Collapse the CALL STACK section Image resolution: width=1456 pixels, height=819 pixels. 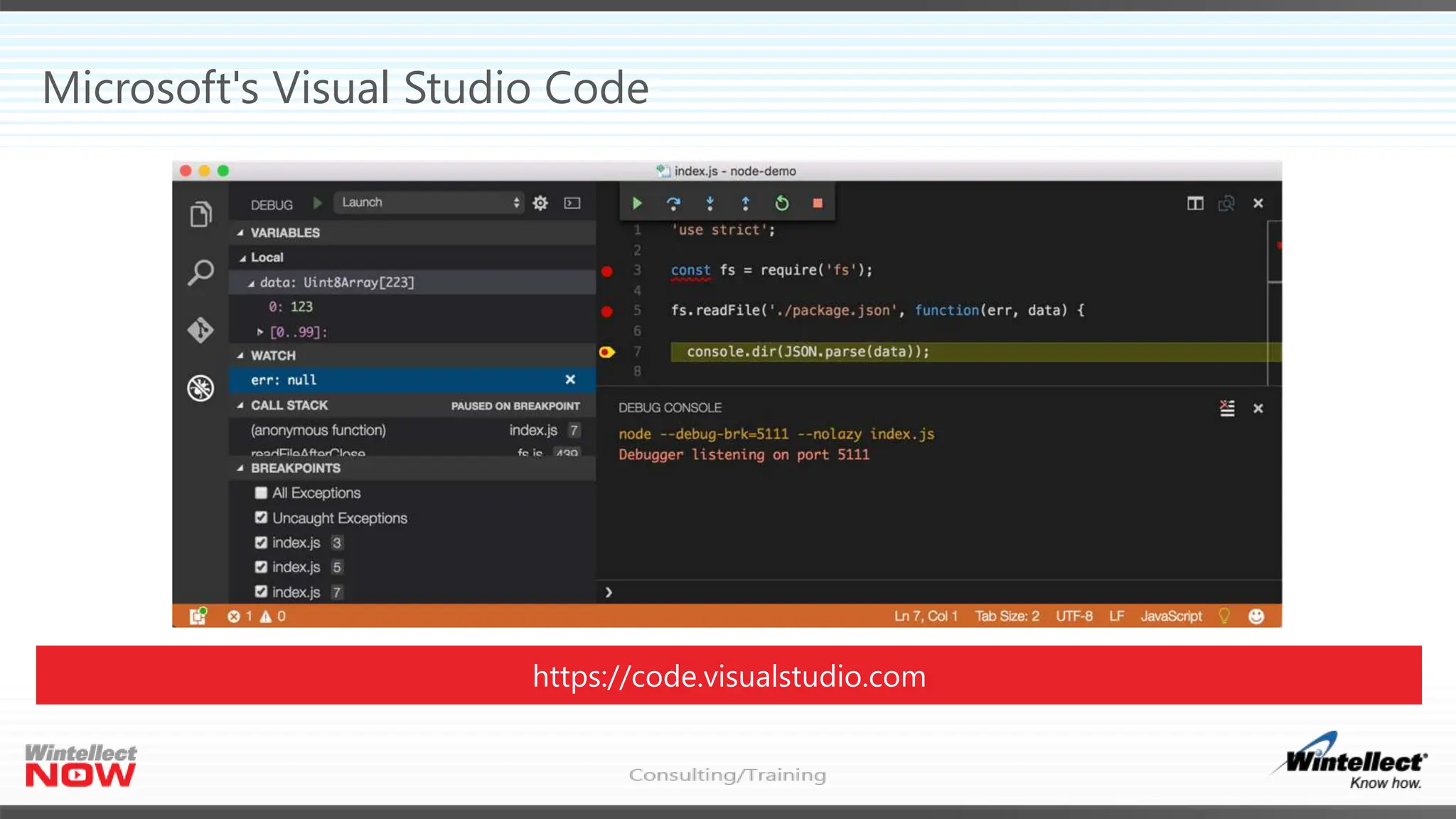point(240,405)
